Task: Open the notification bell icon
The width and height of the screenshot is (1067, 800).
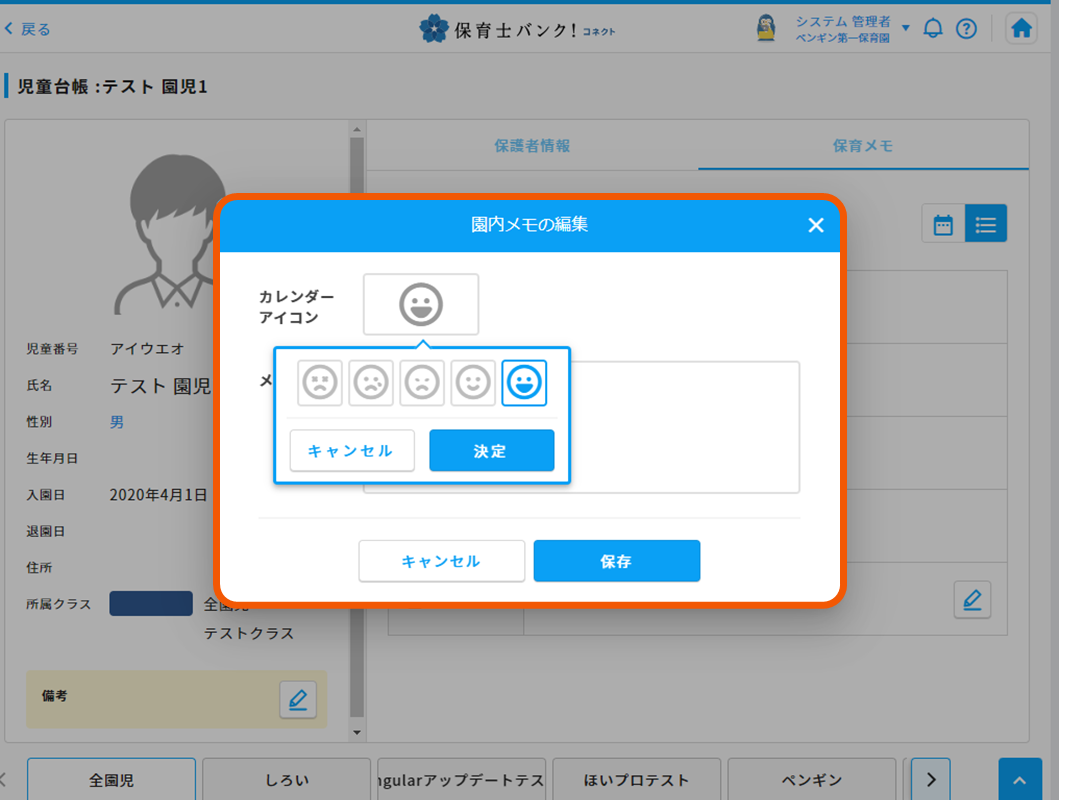Action: pos(933,28)
